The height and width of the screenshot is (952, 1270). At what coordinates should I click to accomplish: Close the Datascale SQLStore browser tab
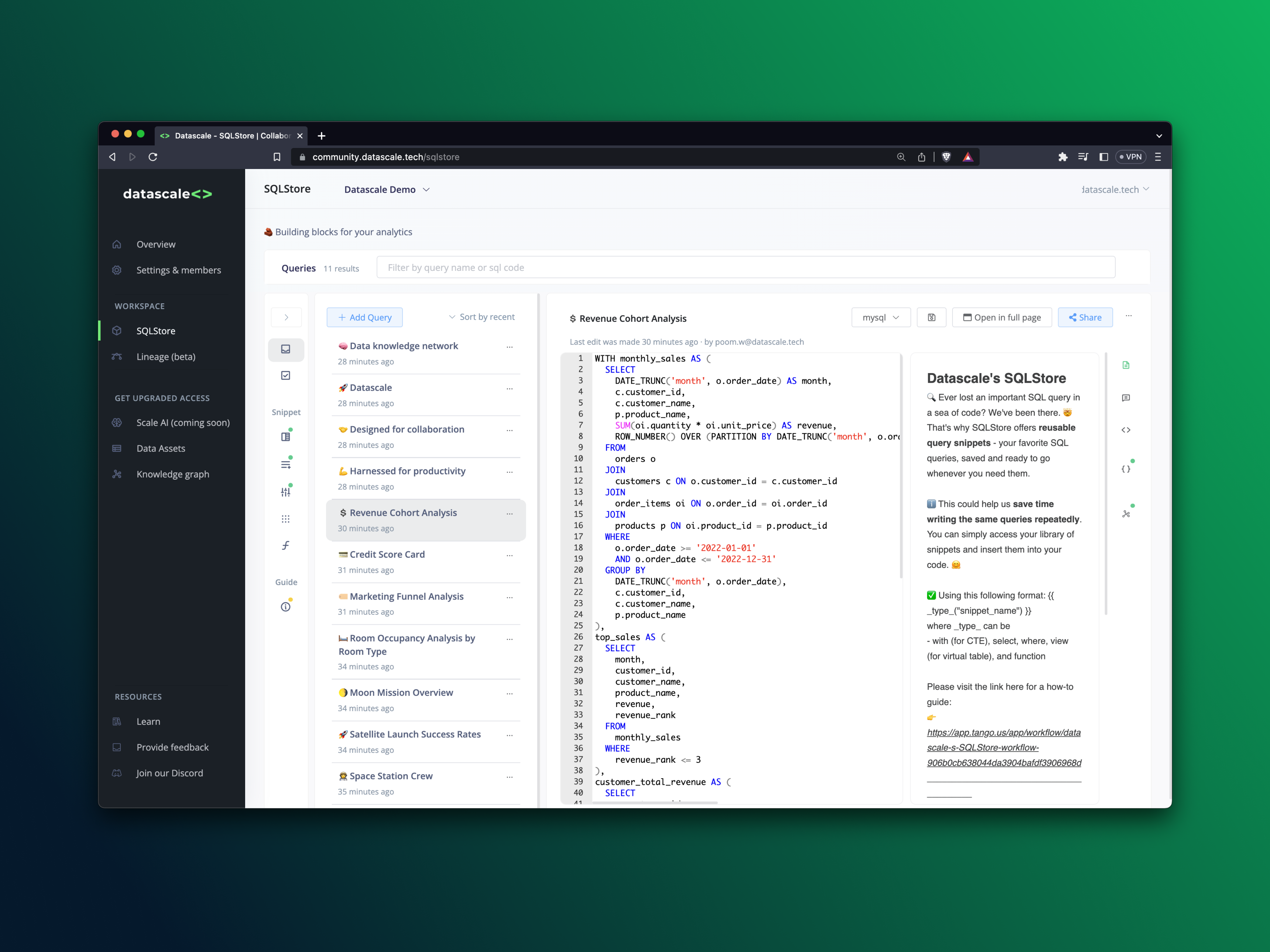pyautogui.click(x=300, y=136)
